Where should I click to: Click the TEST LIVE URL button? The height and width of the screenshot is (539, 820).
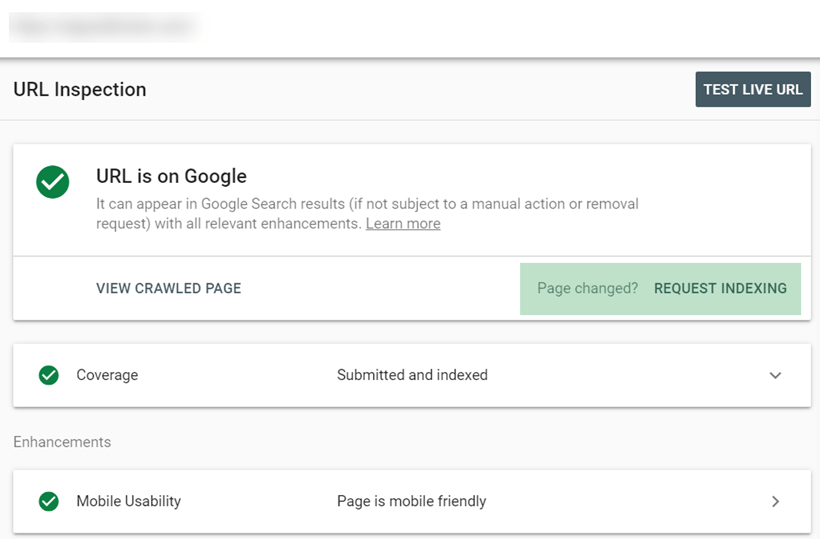[753, 89]
